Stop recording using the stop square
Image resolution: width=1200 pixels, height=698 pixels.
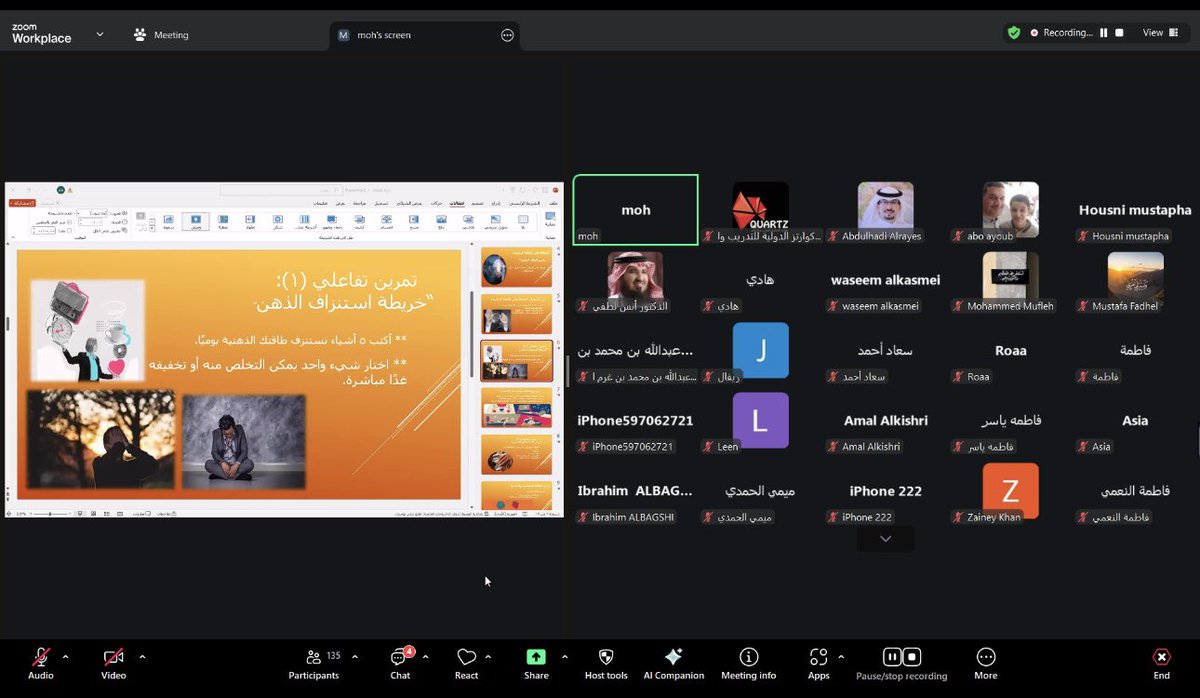[1118, 32]
